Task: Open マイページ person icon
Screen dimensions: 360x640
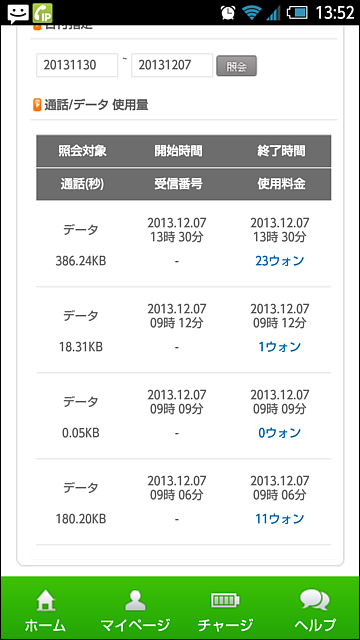Action: [x=135, y=600]
